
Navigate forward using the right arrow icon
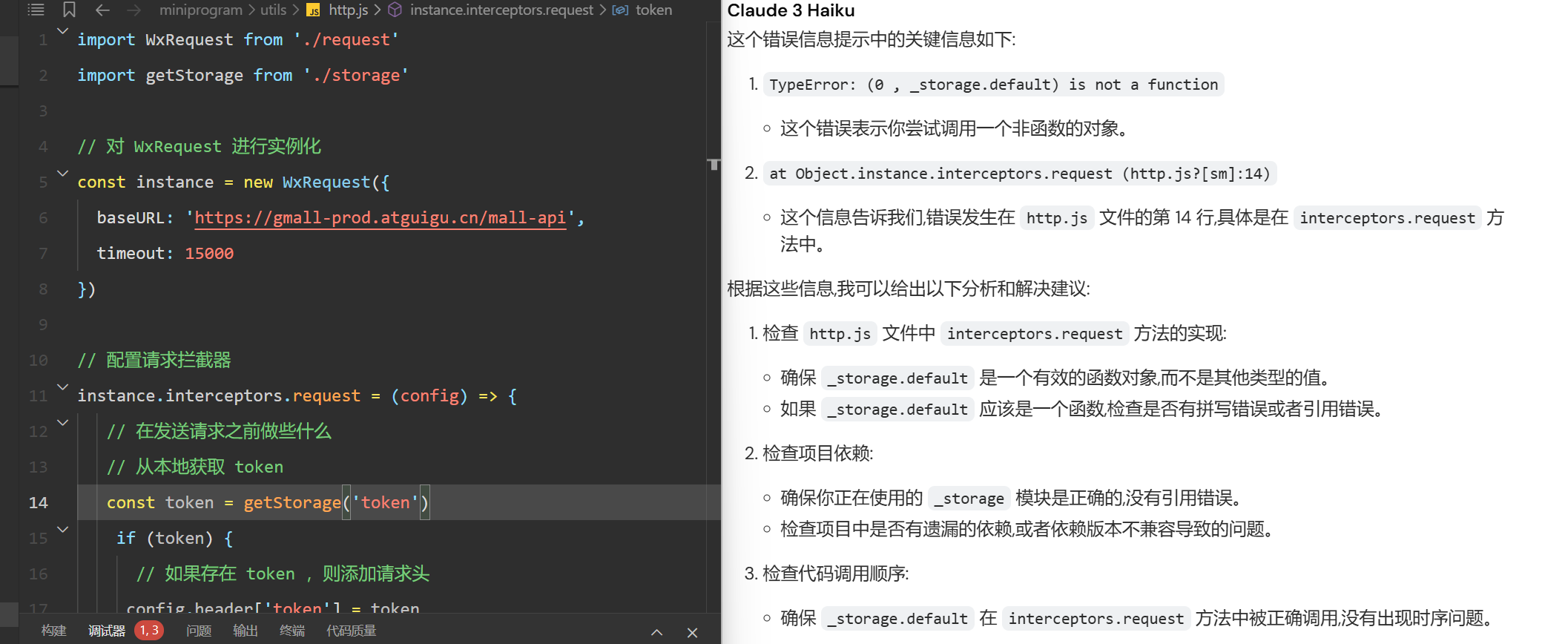(x=134, y=10)
